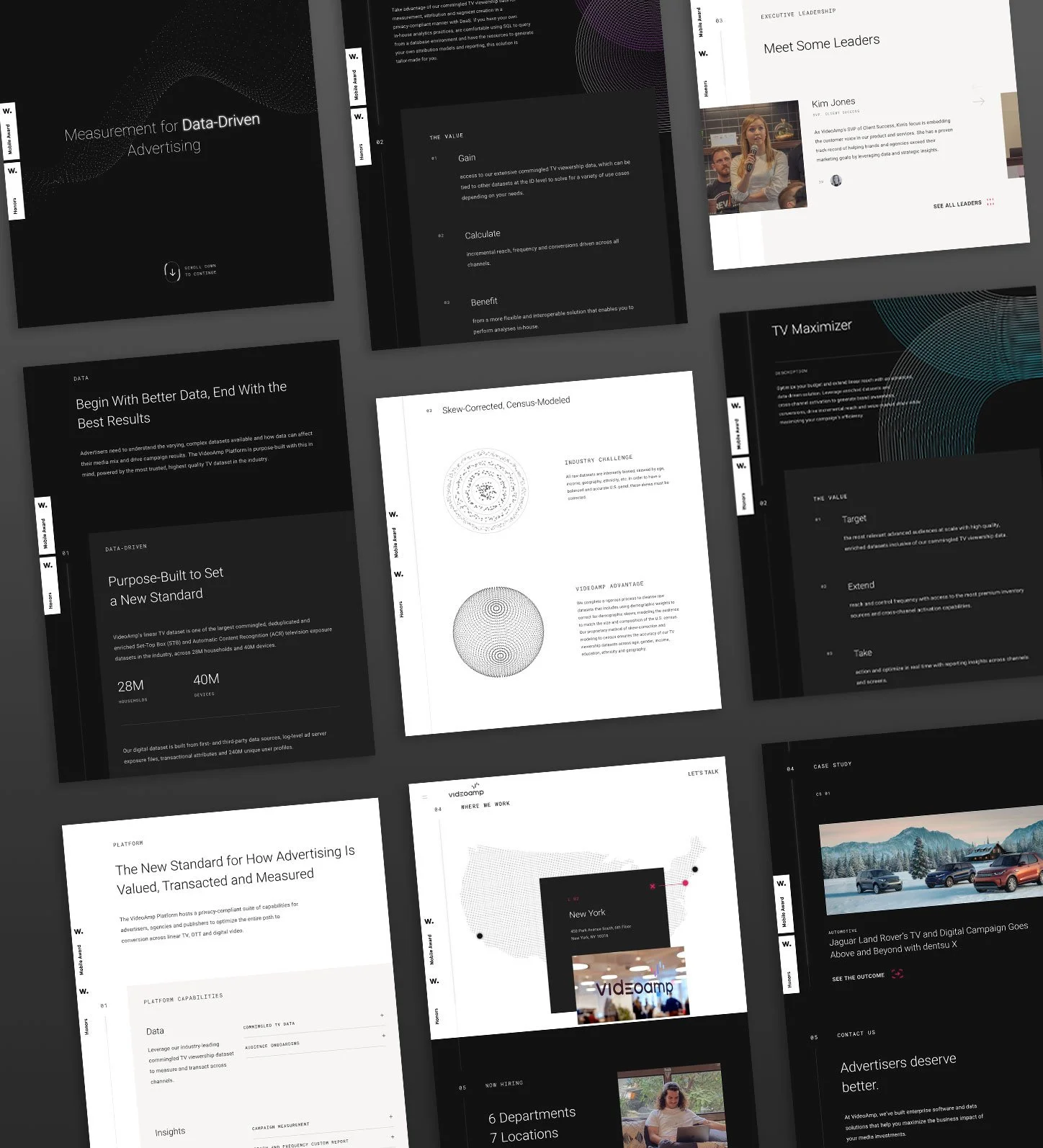
Task: Click the 'Purpose-Built to Set a New Standard' heading
Action: coord(166,586)
